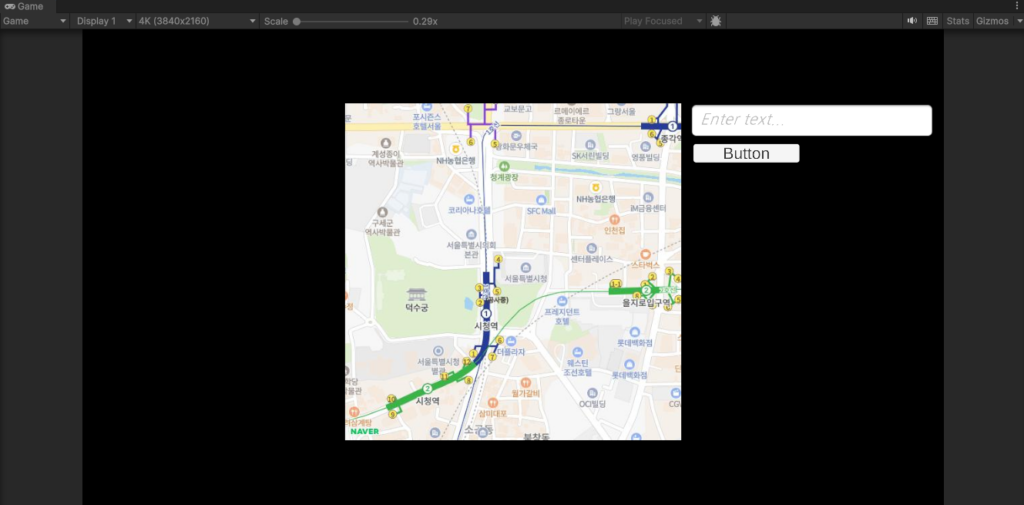Click the 덕수궁 map label
This screenshot has width=1024, height=505.
417,308
